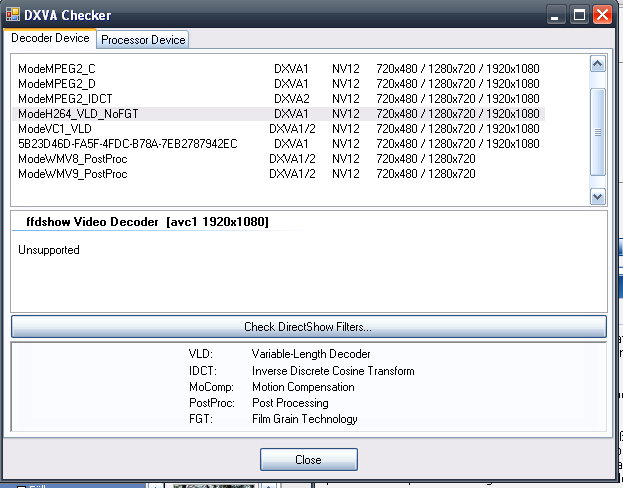Click DXVA1/2 in the ModeVC1_VLD row
Image resolution: width=623 pixels, height=488 pixels.
point(292,129)
